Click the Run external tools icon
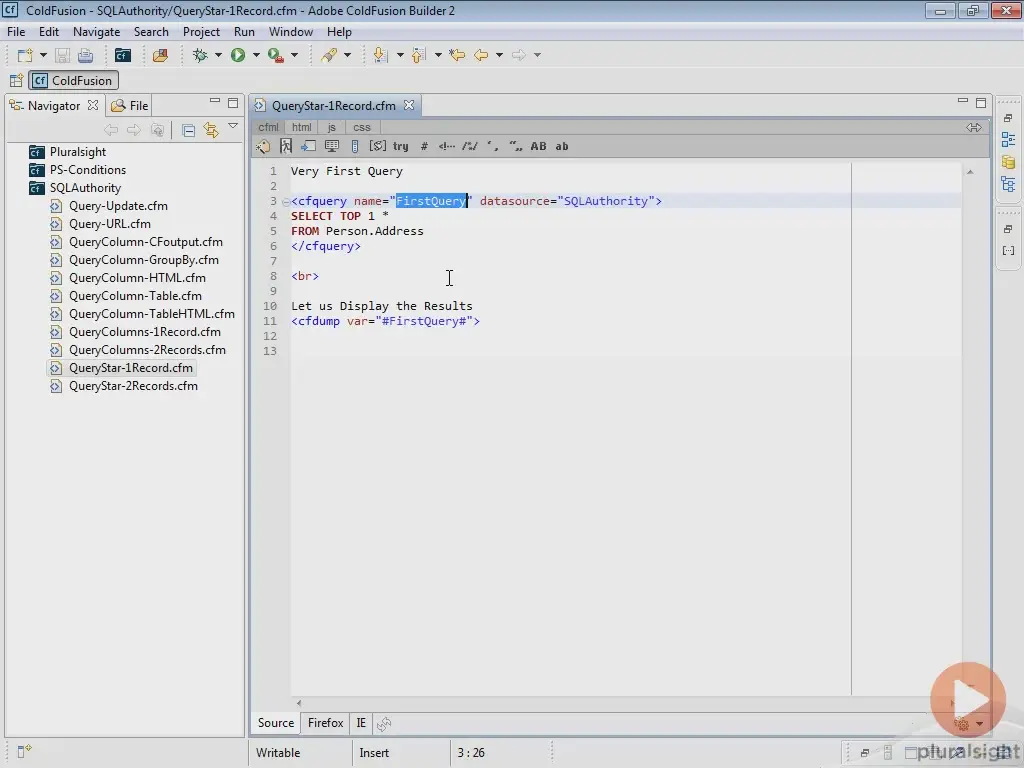1024x768 pixels. point(276,56)
